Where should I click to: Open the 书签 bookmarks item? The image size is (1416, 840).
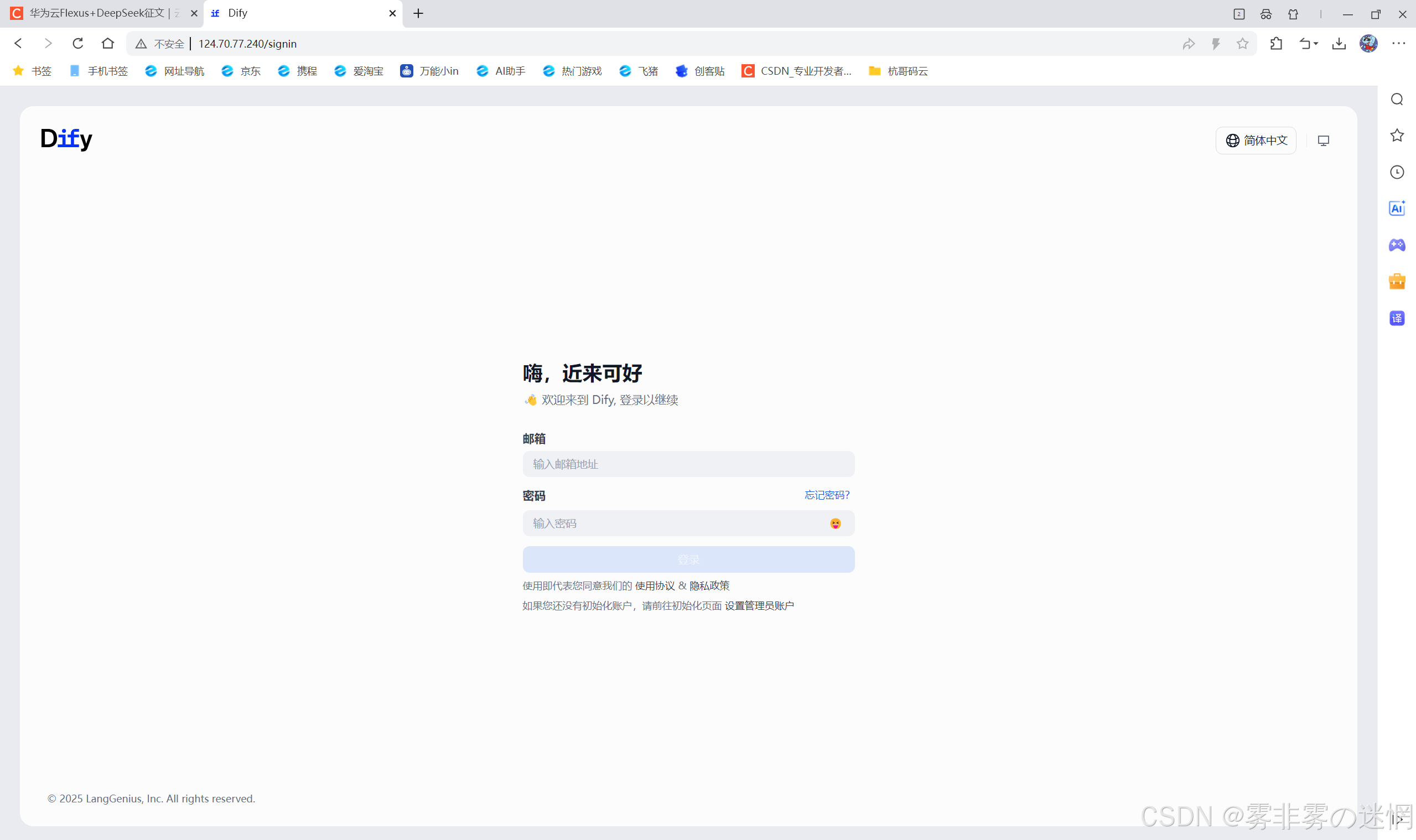coord(32,71)
